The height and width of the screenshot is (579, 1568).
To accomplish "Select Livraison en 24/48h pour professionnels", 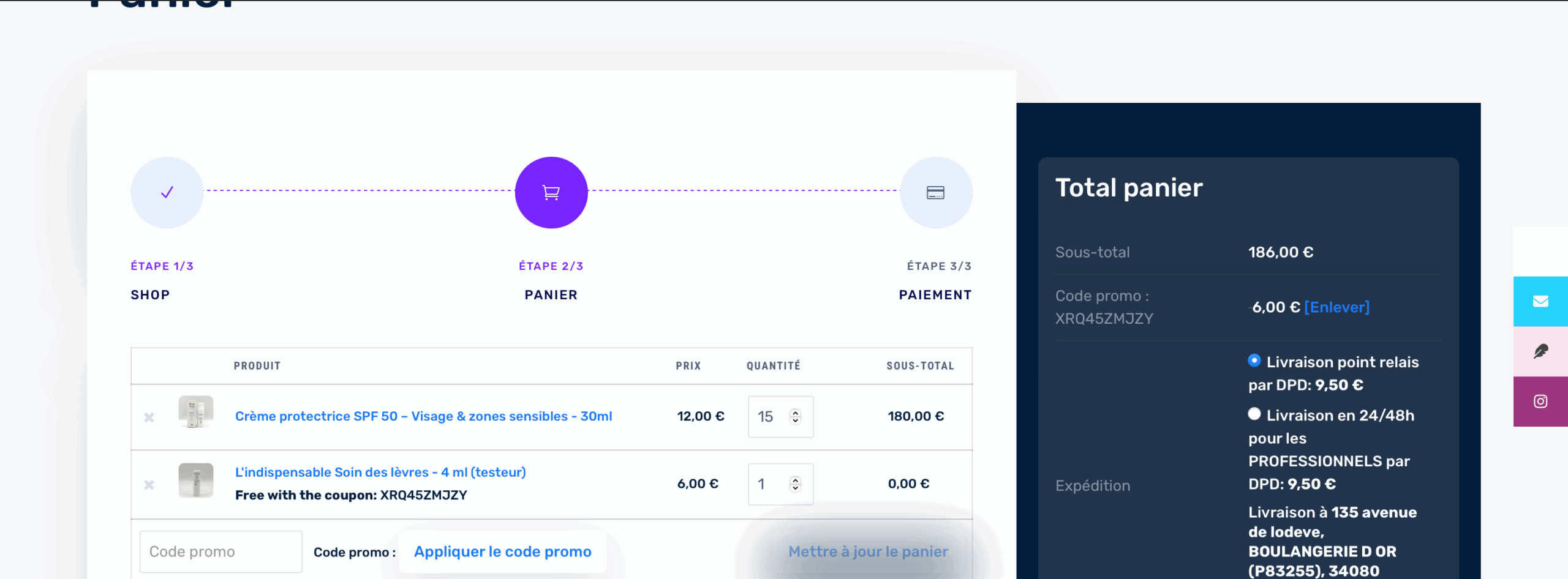I will 1254,414.
